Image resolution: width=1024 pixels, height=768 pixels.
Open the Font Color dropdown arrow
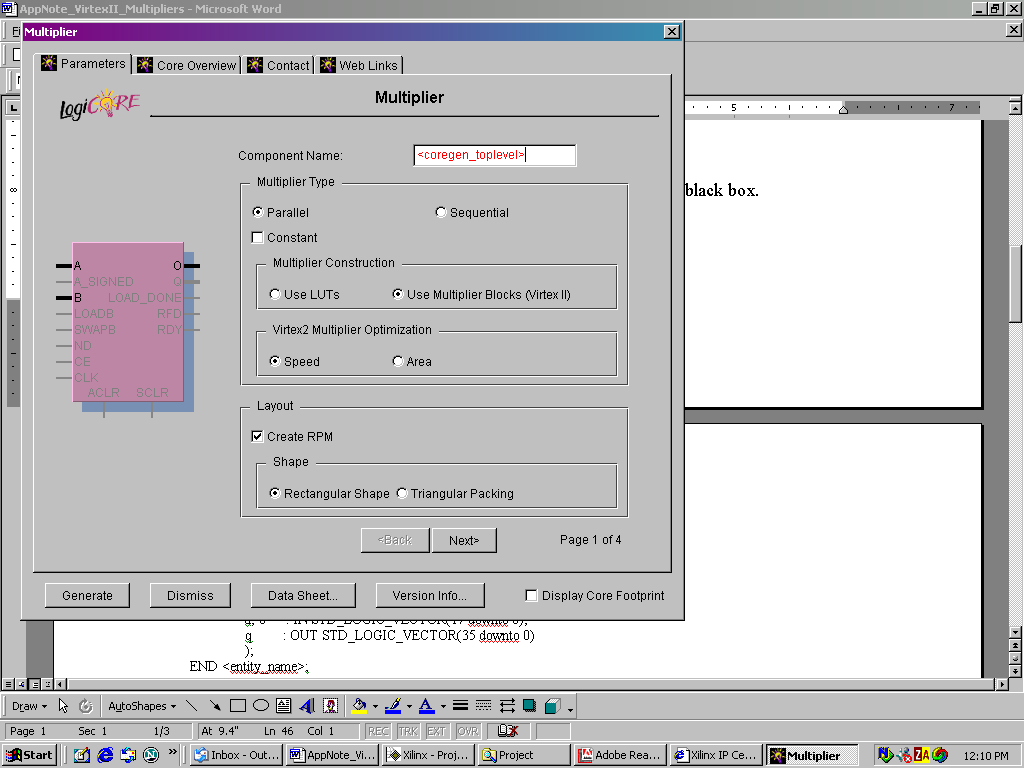(441, 707)
